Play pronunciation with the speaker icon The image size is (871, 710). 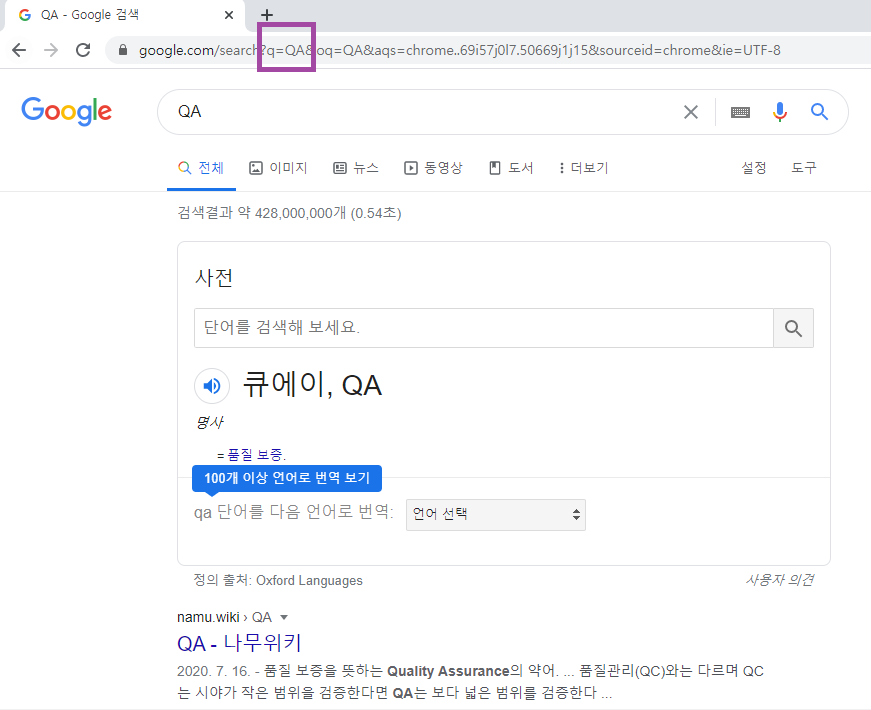(212, 386)
